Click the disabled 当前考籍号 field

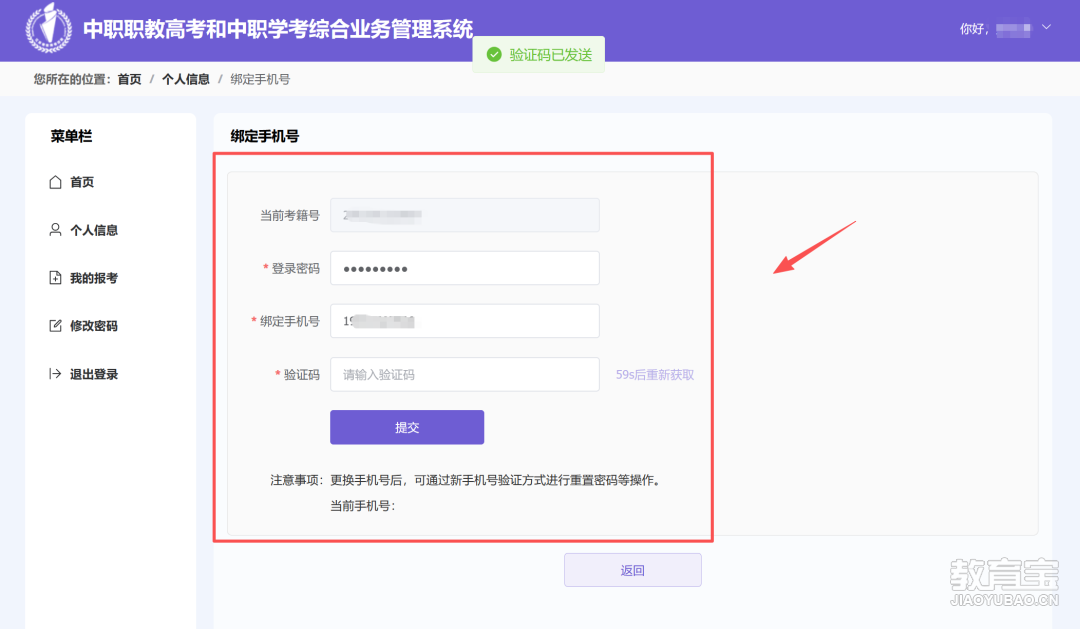465,215
